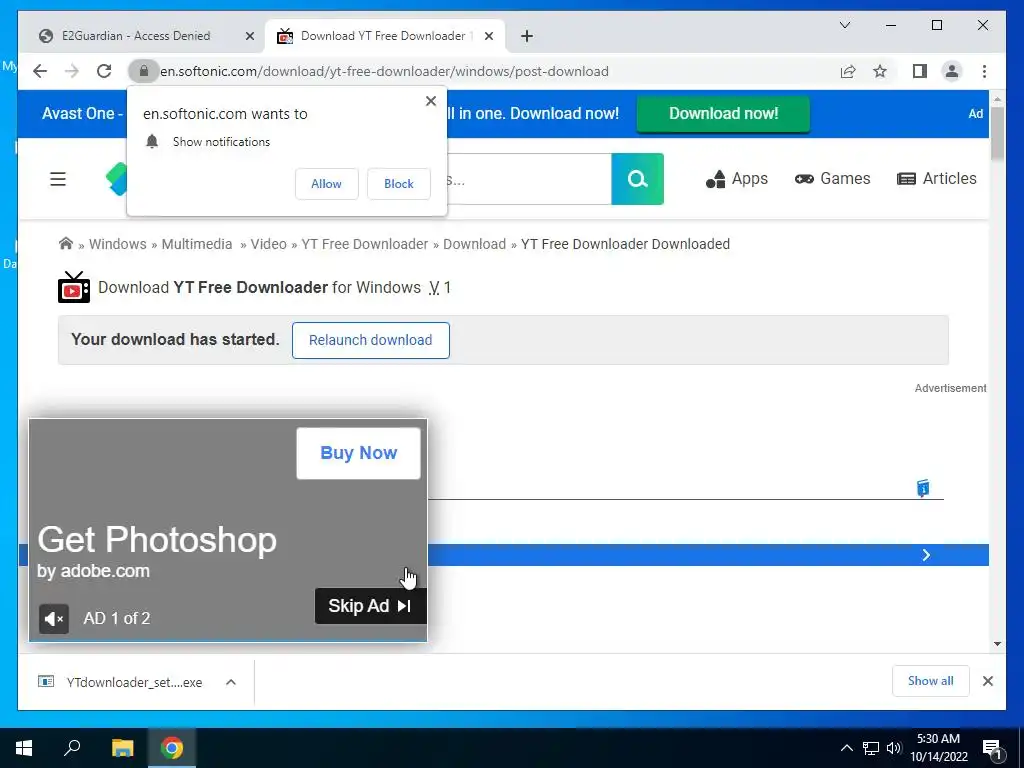This screenshot has width=1024, height=768.
Task: Click Buy Now in the Photoshop ad
Action: [x=359, y=453]
